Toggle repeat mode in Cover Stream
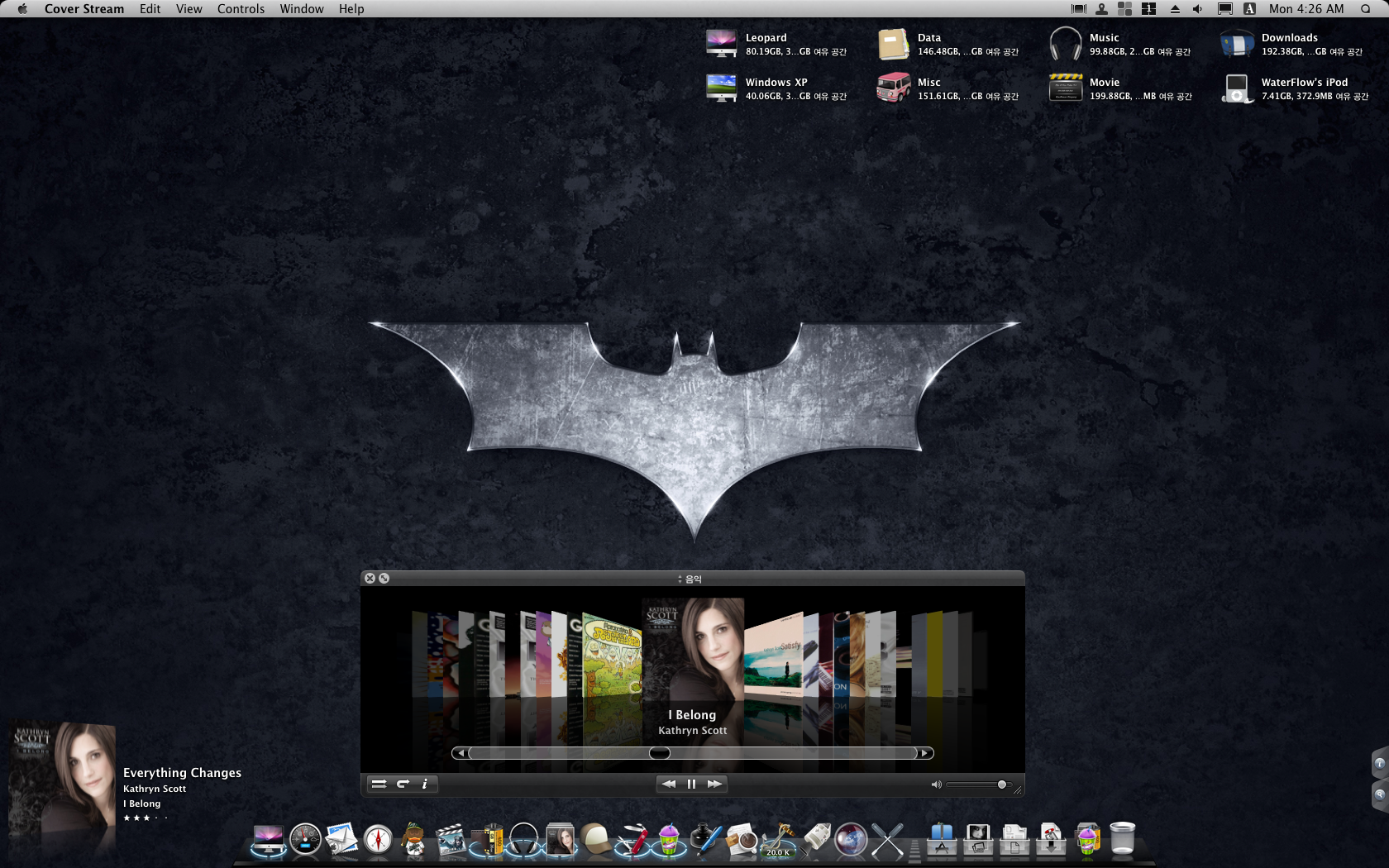Viewport: 1389px width, 868px height. click(x=403, y=784)
